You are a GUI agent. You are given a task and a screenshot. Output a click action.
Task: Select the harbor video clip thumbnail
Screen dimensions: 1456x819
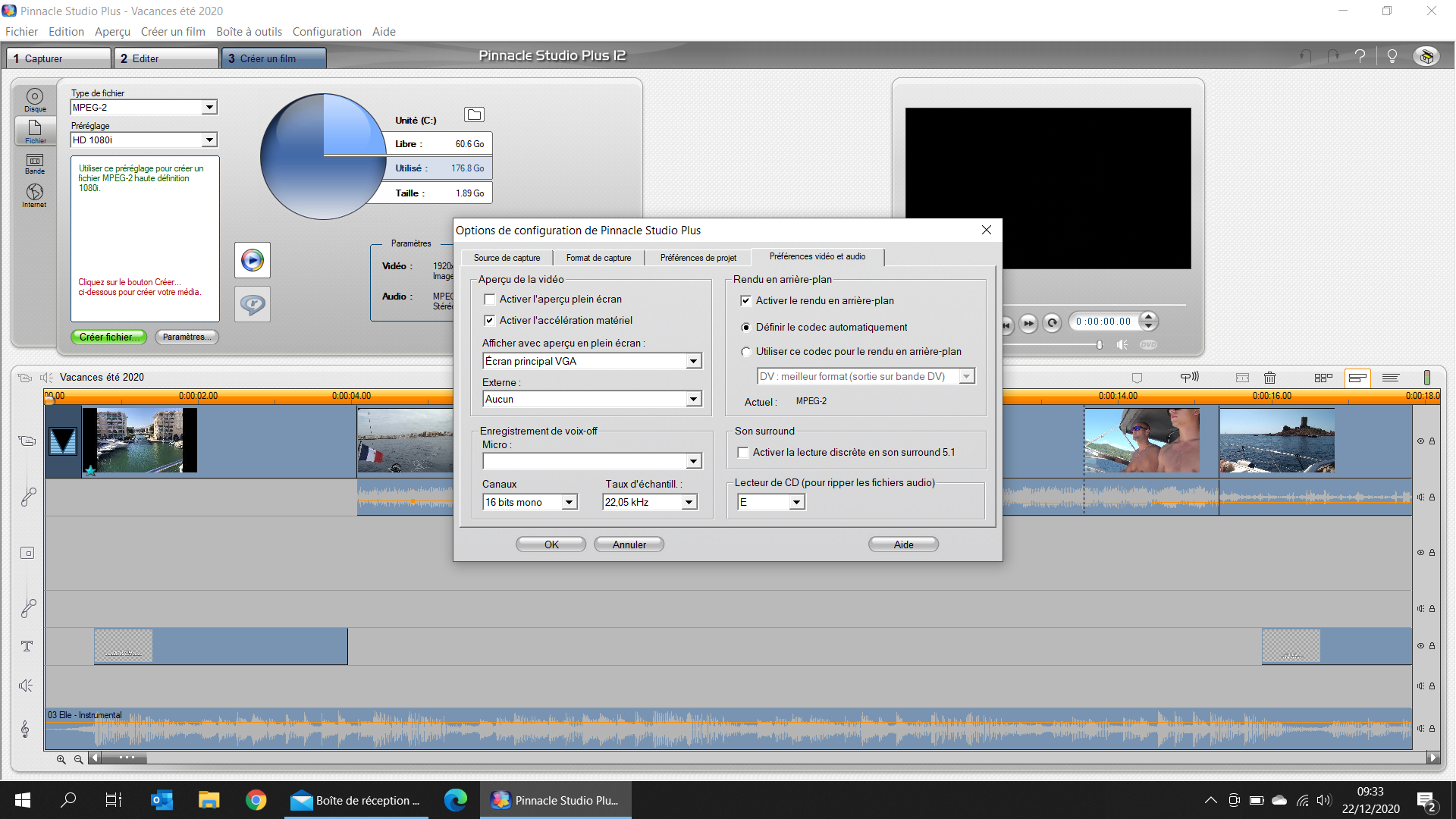click(140, 441)
